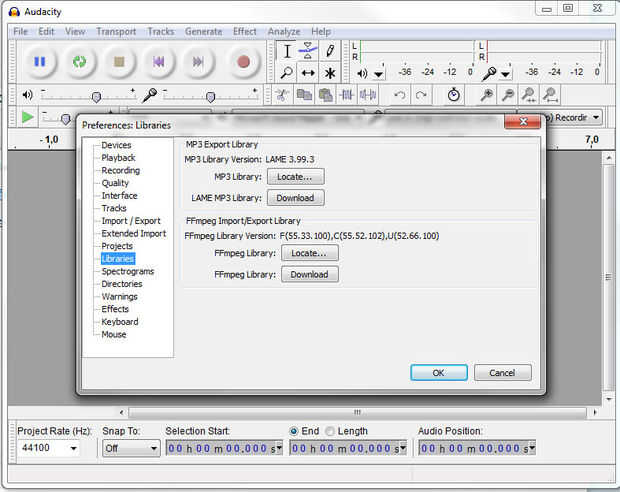Select Devices in preferences tree
The height and width of the screenshot is (492, 620).
click(x=116, y=145)
